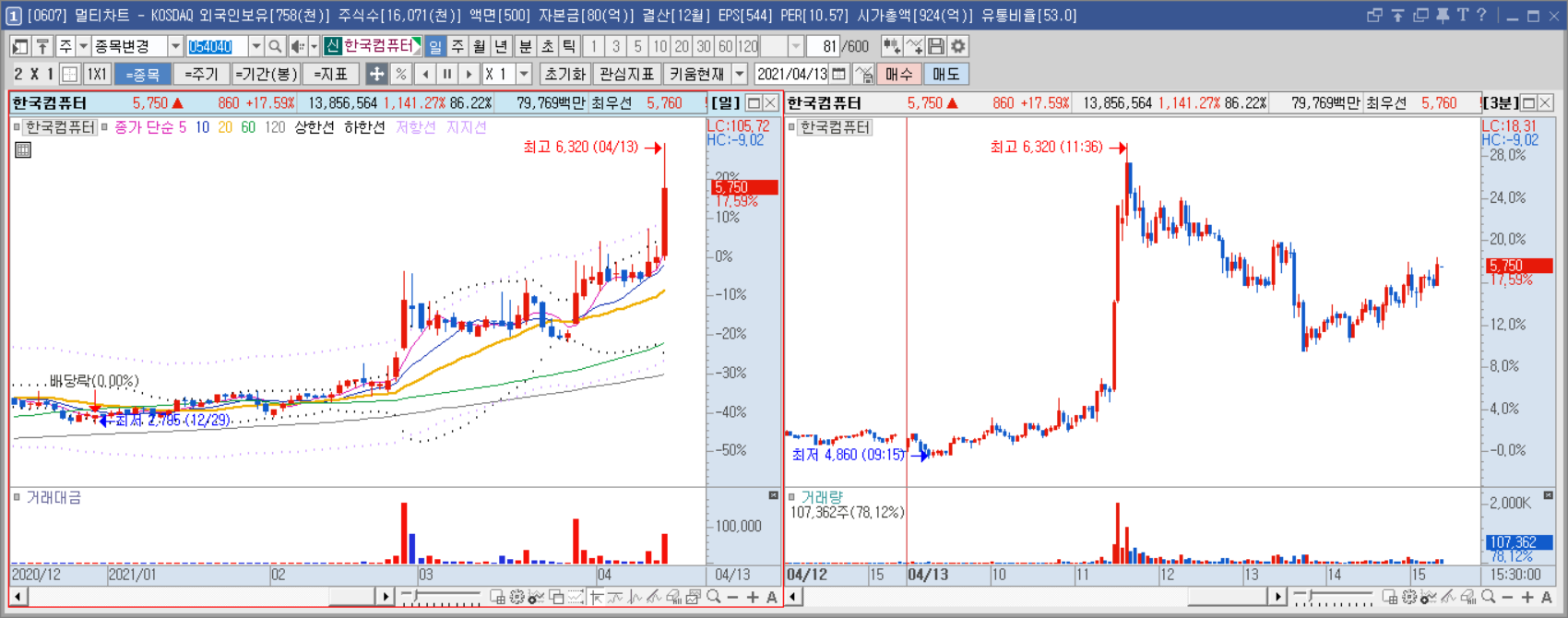Image resolution: width=1568 pixels, height=618 pixels.
Task: Click the crosshair cursor tool
Action: pyautogui.click(x=376, y=75)
